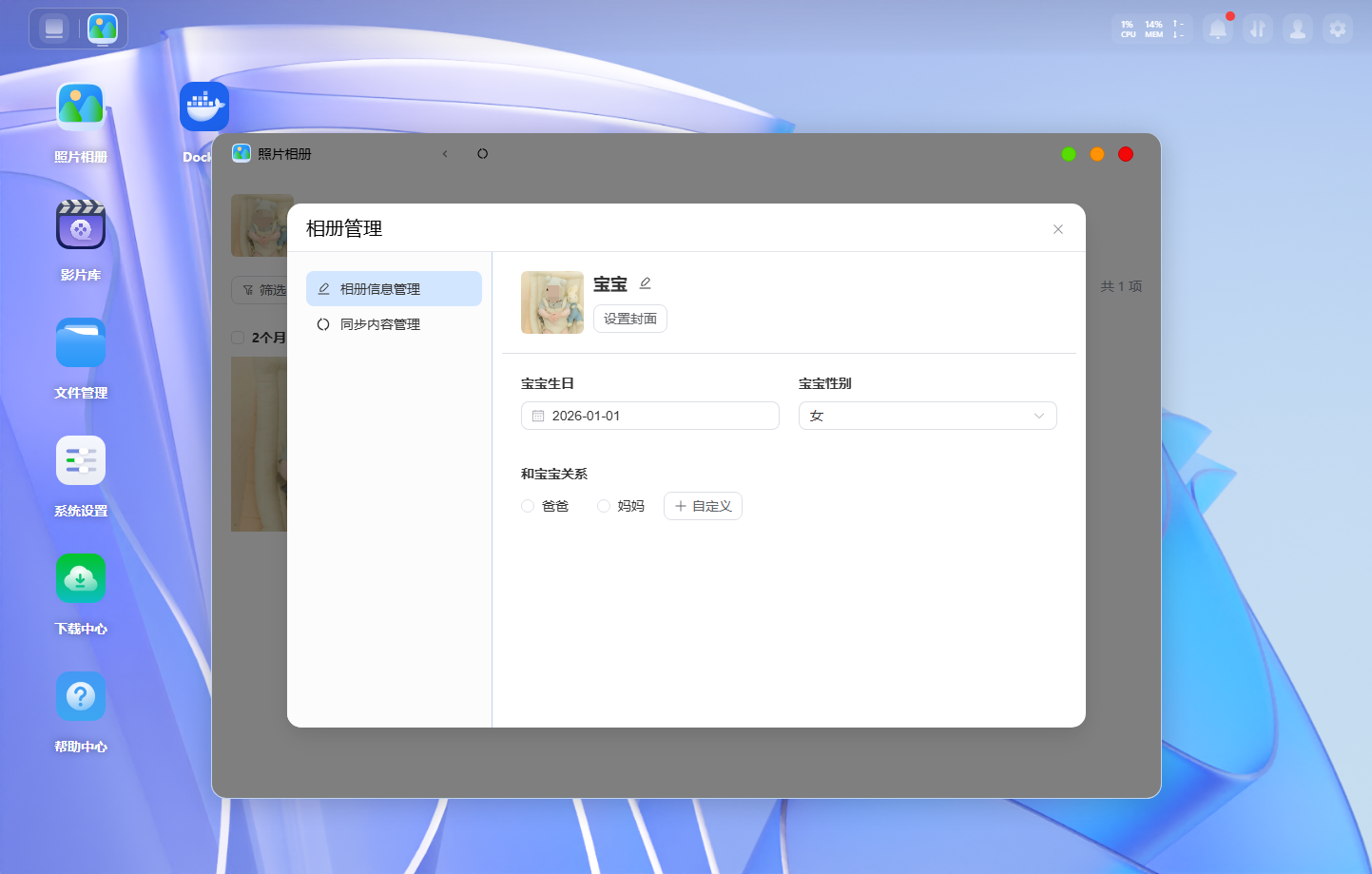Click the 相册管理 dialog title
1372x874 pixels.
click(344, 228)
